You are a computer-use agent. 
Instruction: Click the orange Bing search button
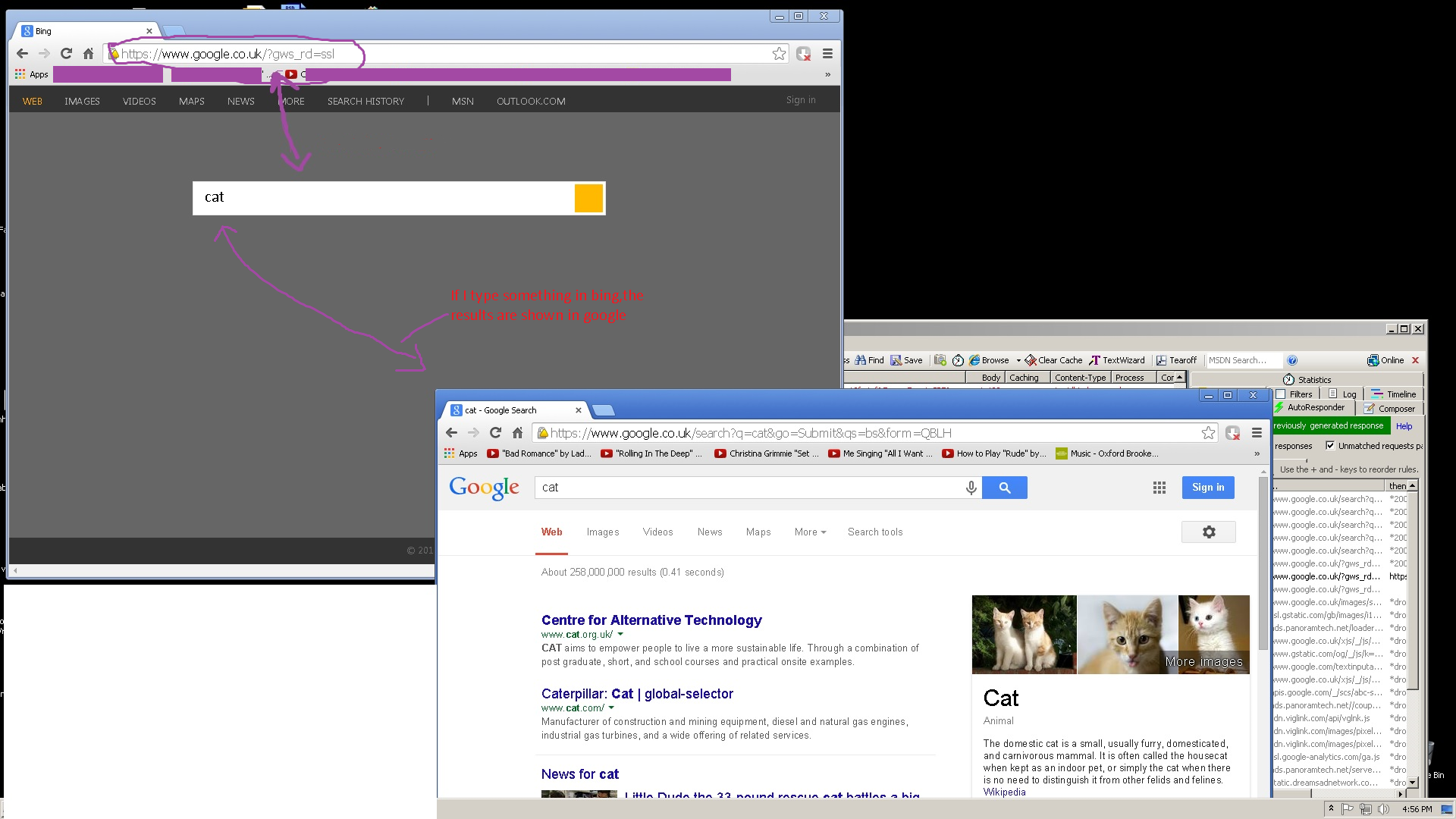click(x=588, y=198)
